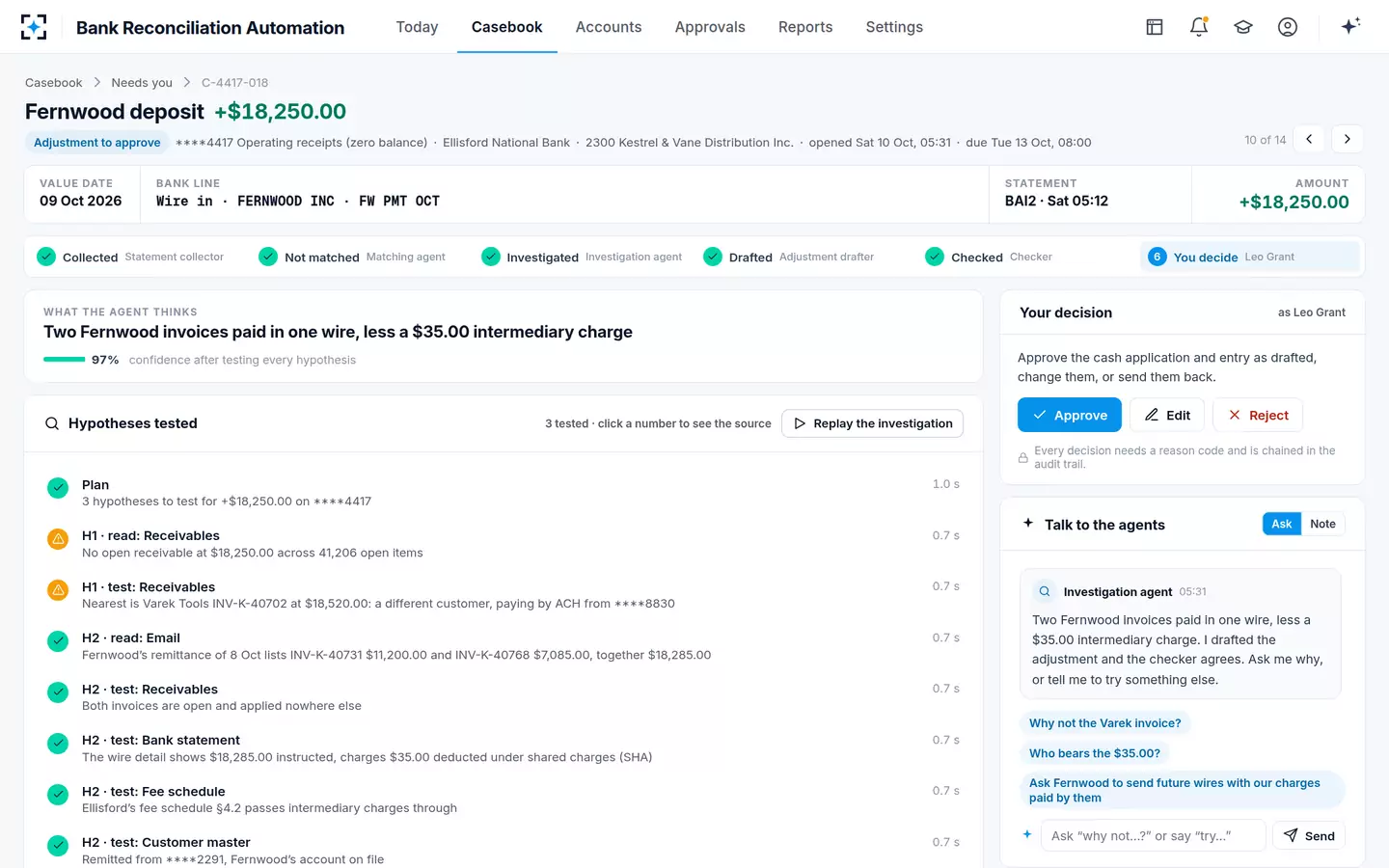This screenshot has width=1389, height=868.
Task: Go to next case arrow
Action: pyautogui.click(x=1348, y=139)
